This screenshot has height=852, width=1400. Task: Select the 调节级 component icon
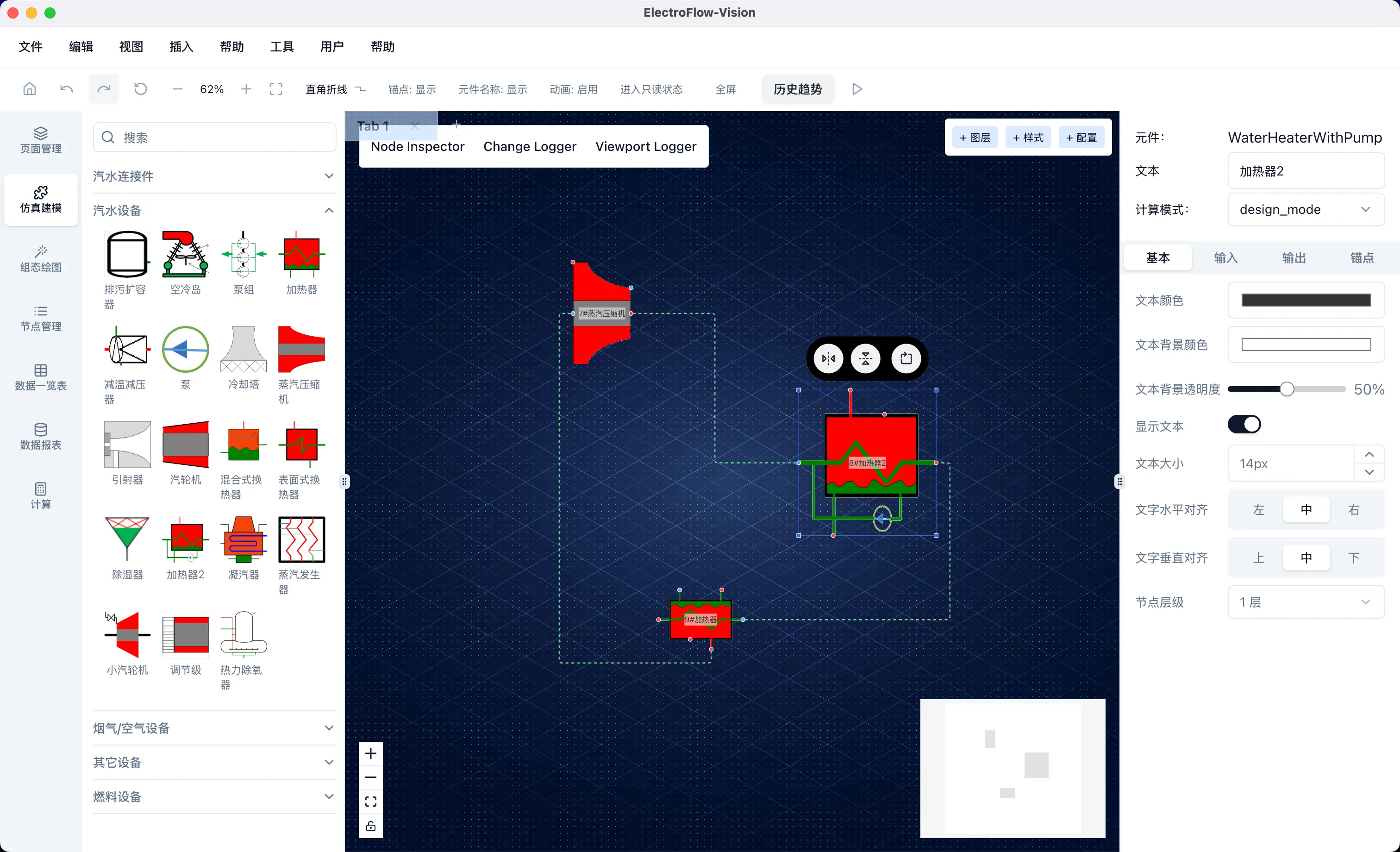click(185, 634)
